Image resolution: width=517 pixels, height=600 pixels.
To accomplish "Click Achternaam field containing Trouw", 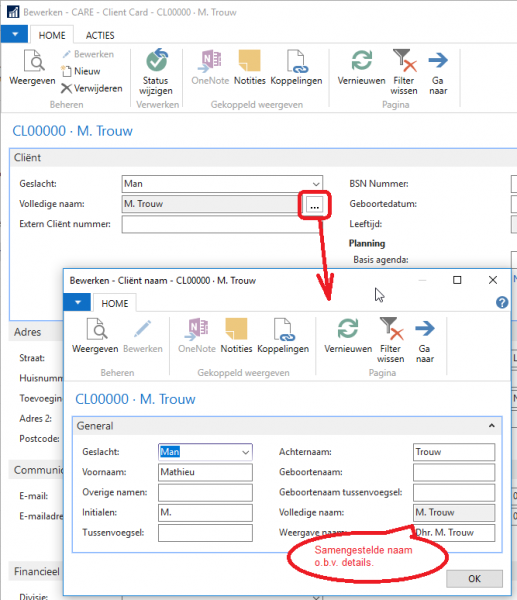I will (454, 452).
